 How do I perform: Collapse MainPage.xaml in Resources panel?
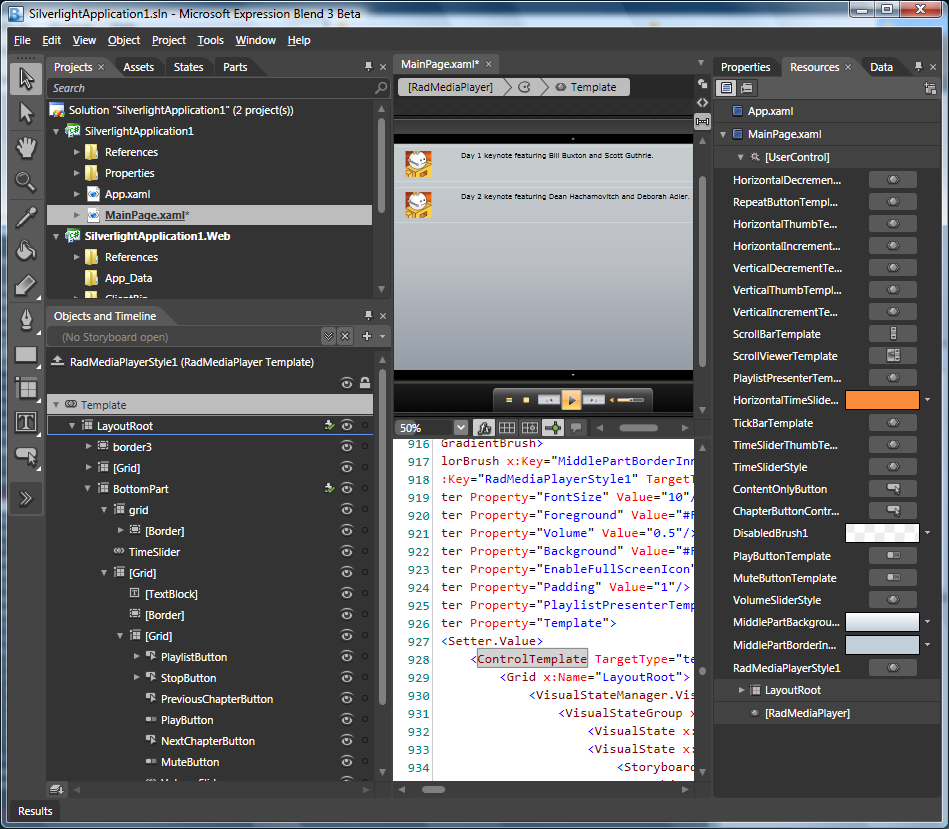coord(723,134)
